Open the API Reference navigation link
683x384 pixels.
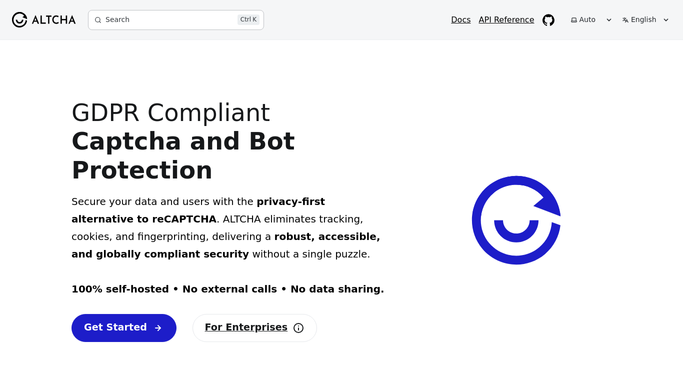506,20
